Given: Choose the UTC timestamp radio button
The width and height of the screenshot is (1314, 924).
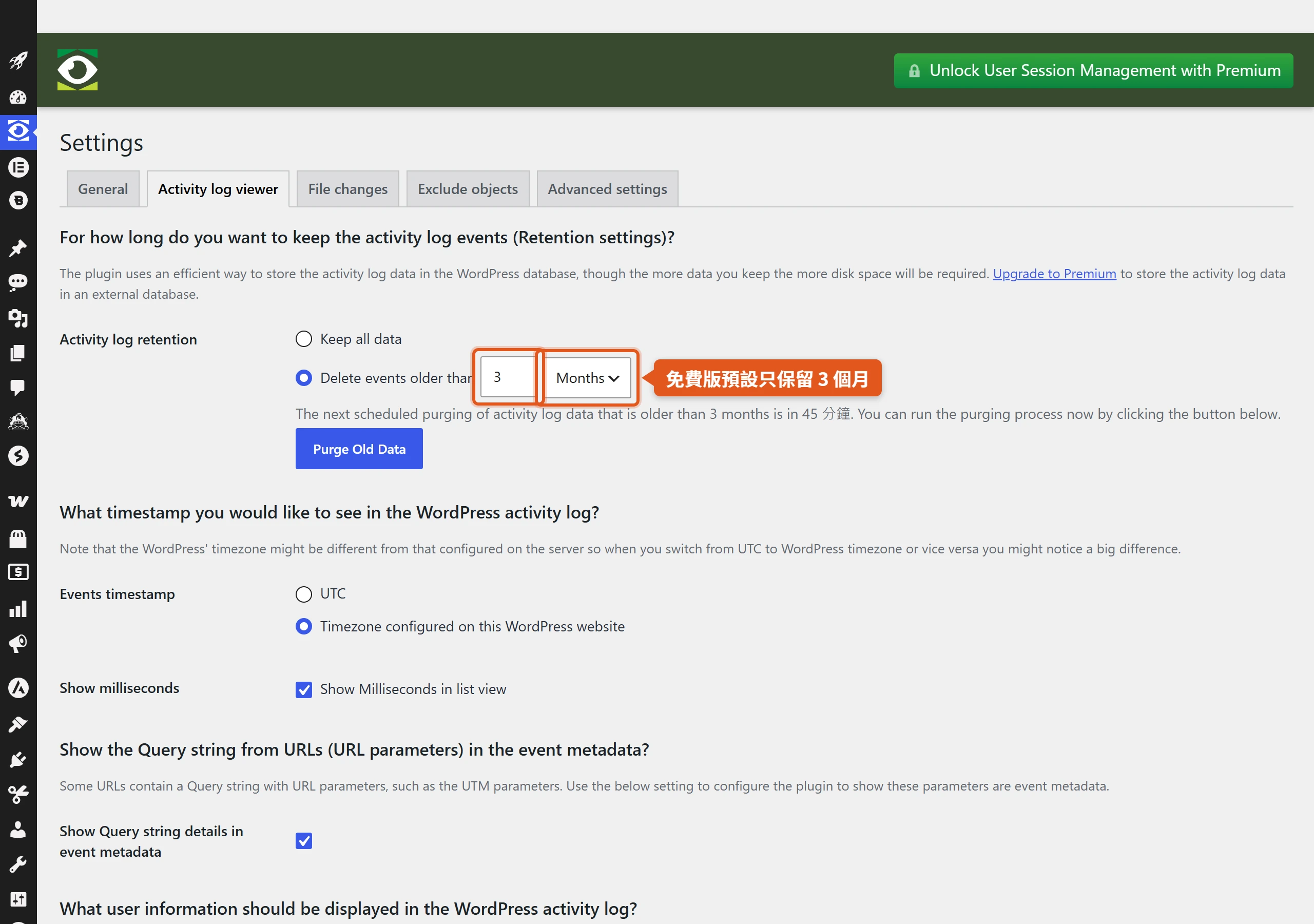Looking at the screenshot, I should point(304,594).
